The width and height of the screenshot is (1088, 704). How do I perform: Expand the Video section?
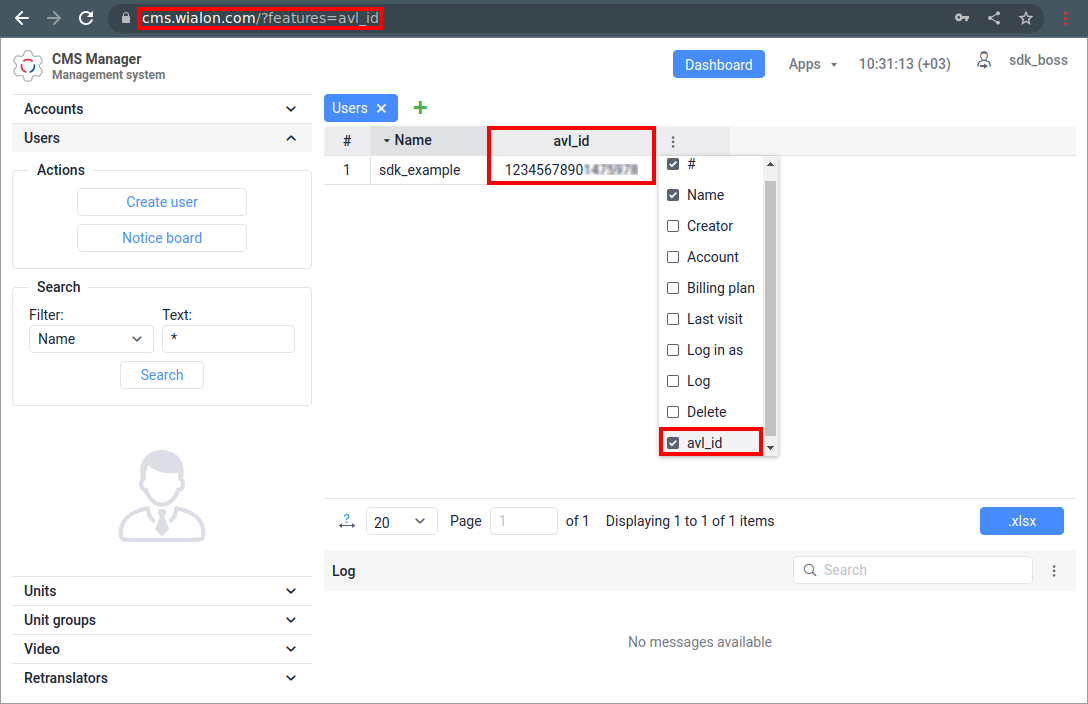tap(162, 649)
